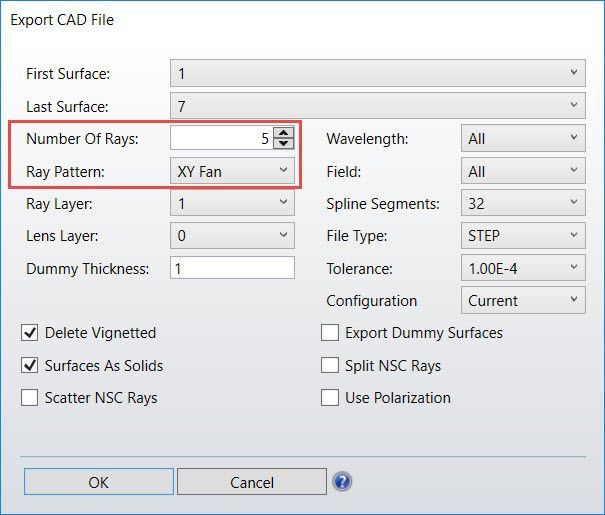605x515 pixels.
Task: Click into the Dummy Thickness input field
Action: (x=232, y=268)
